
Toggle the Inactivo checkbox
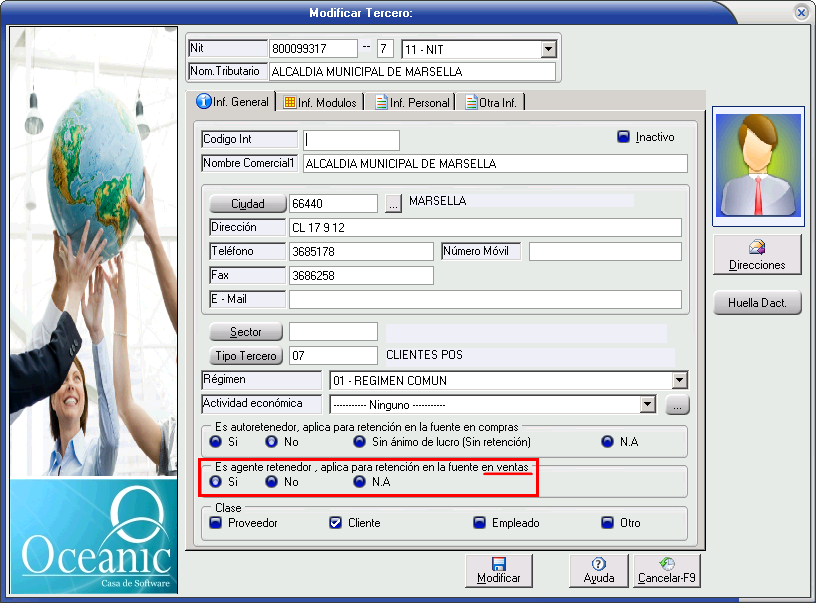pos(623,137)
